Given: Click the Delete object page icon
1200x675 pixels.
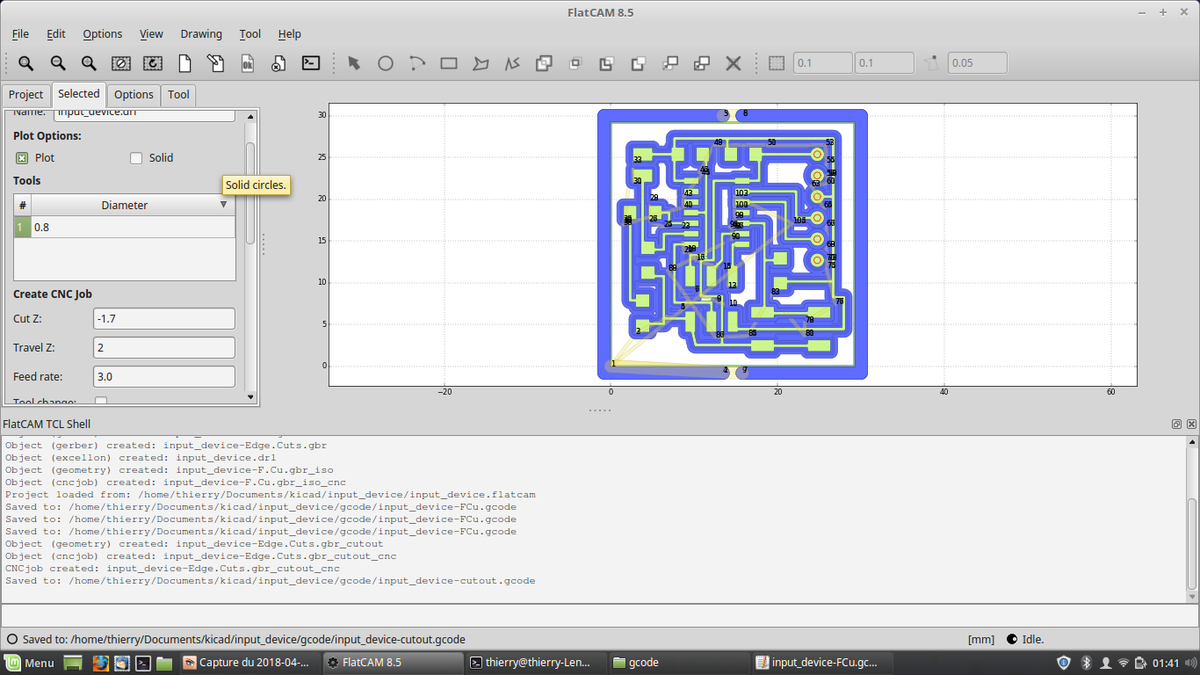Looking at the screenshot, I should [279, 63].
